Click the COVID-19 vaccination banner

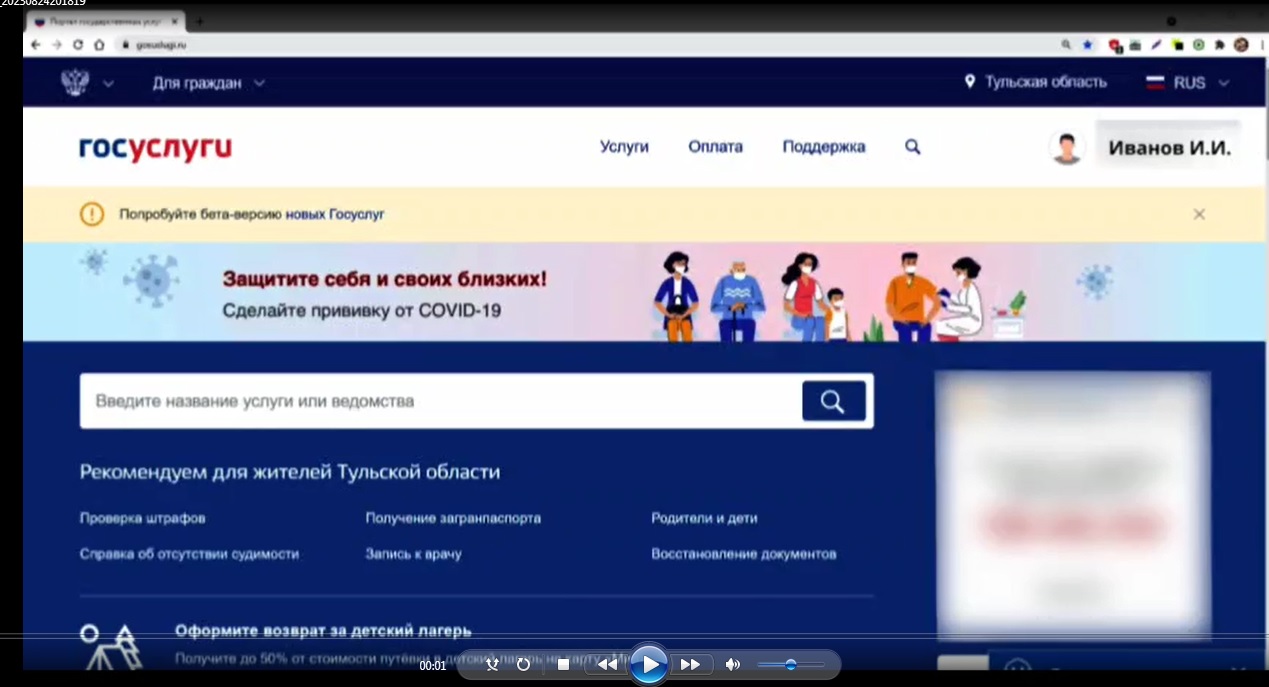(645, 292)
